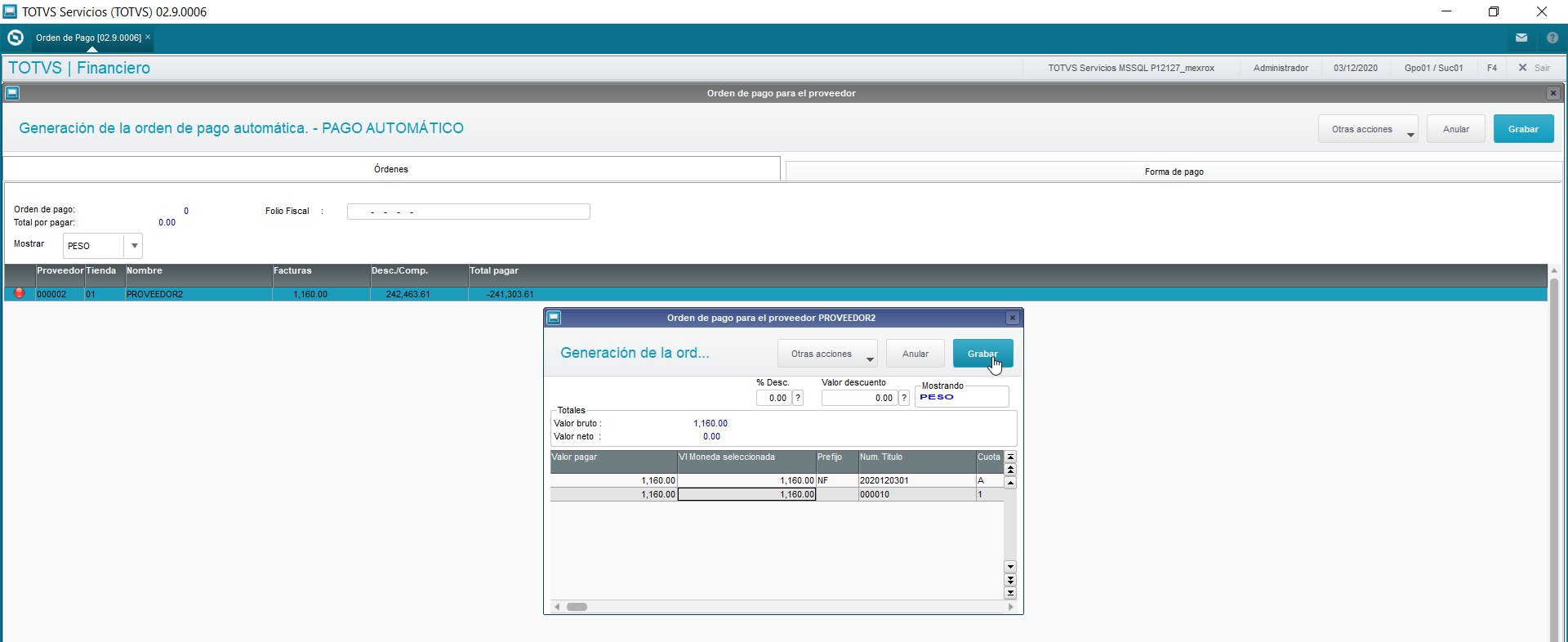Click the Gpo01 / Suc01 branch label

click(1433, 68)
